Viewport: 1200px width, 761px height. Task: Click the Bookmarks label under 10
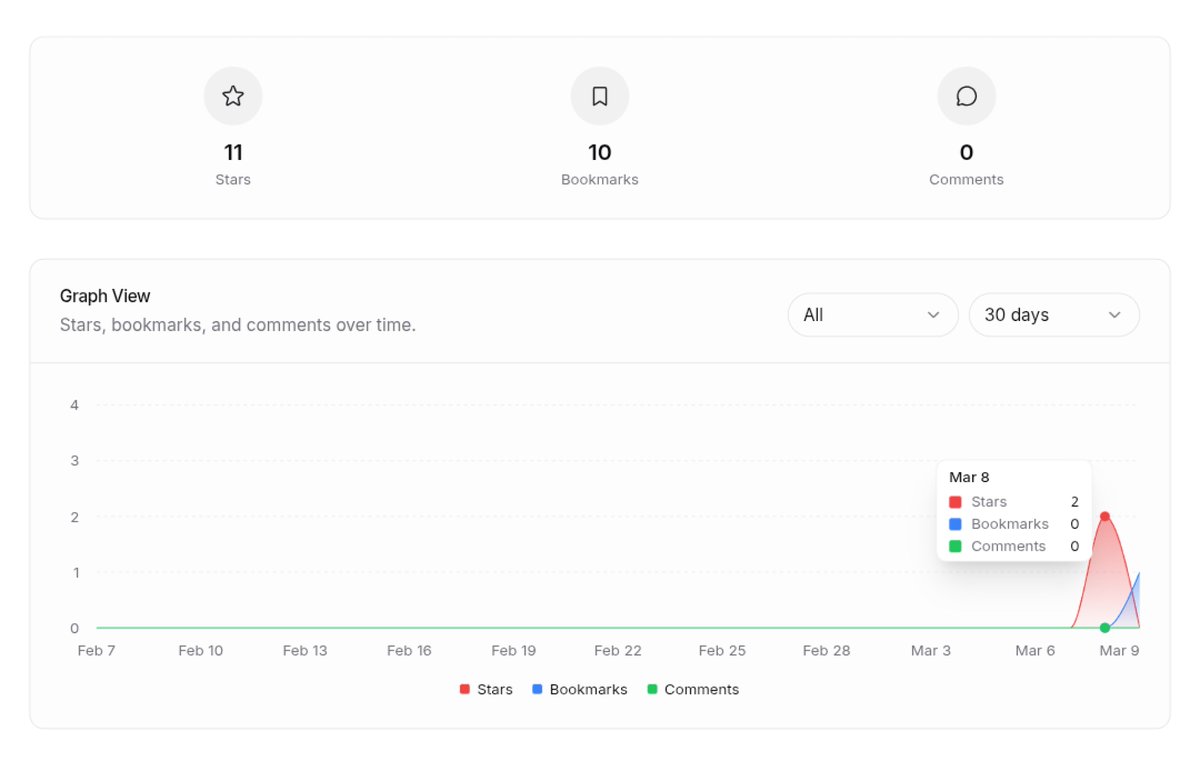[x=600, y=180]
